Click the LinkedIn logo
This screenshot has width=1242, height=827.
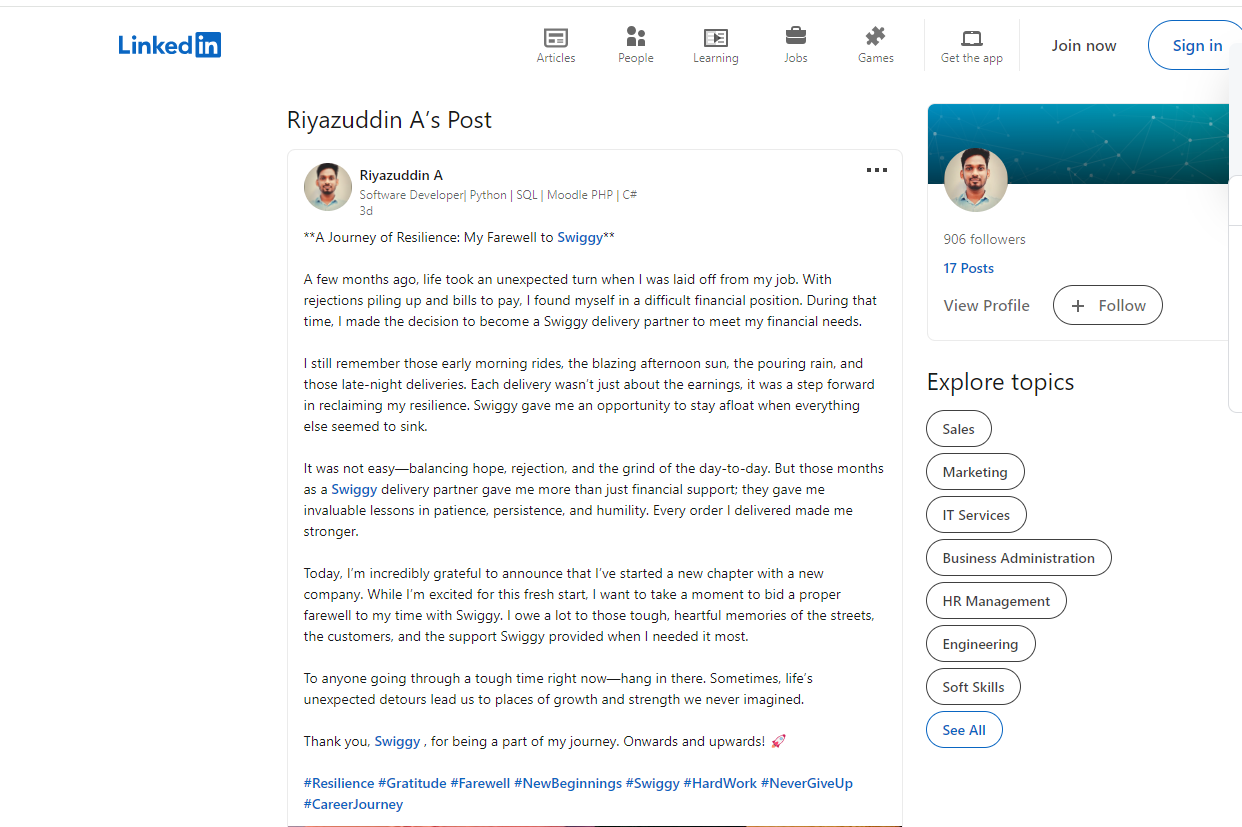click(170, 45)
